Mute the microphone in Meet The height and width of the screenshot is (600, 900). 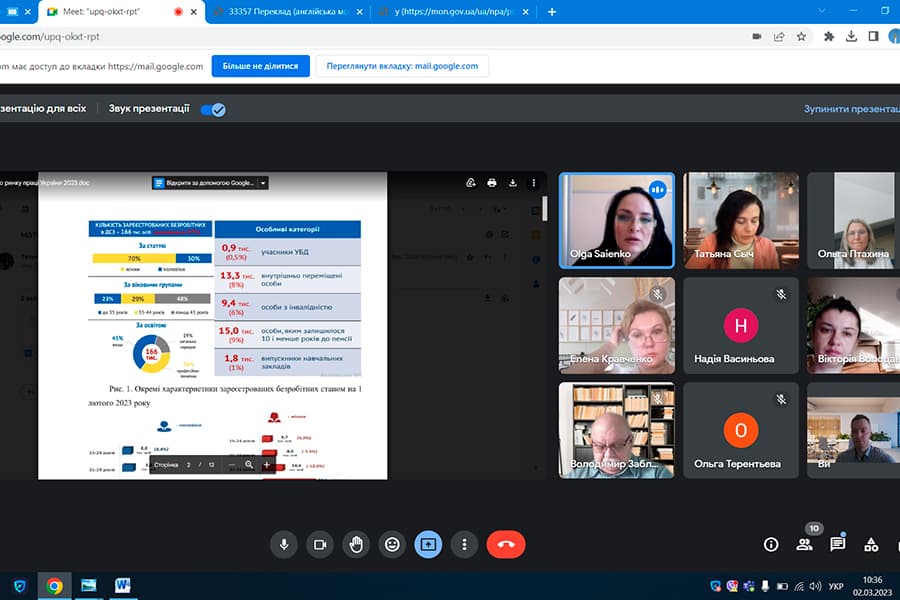284,544
